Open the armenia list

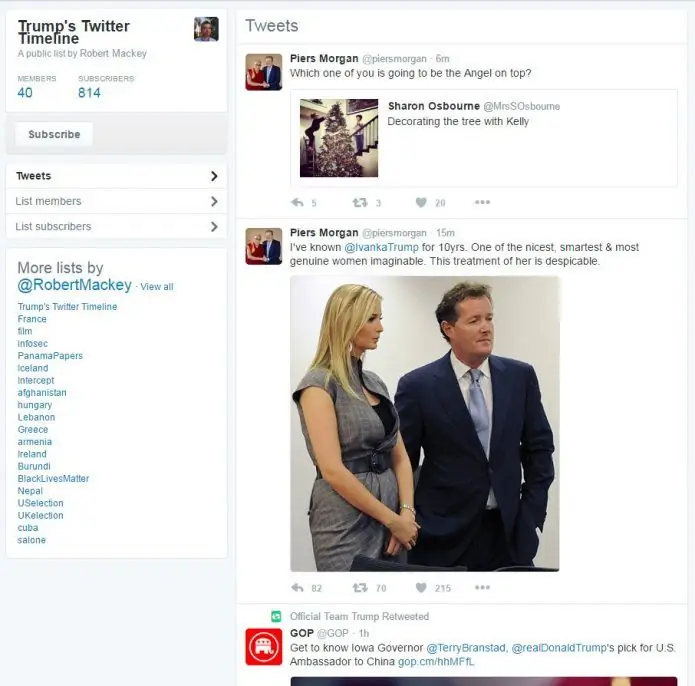(x=35, y=442)
